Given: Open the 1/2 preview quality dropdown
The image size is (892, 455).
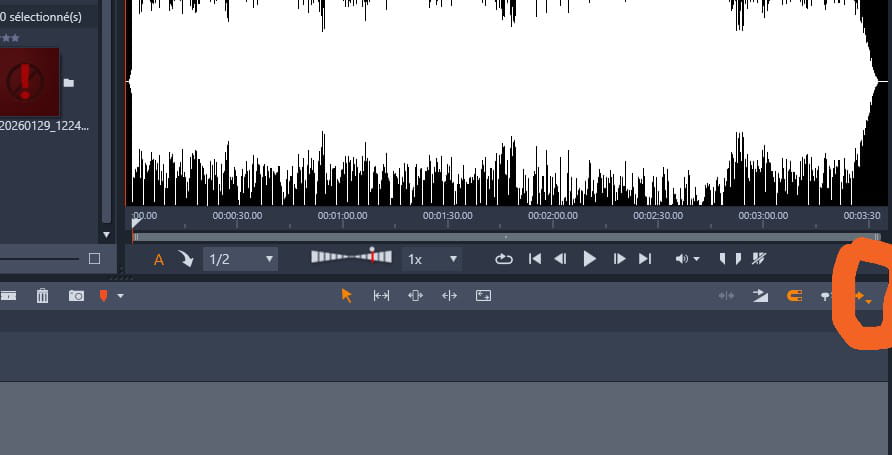Looking at the screenshot, I should click(x=241, y=259).
